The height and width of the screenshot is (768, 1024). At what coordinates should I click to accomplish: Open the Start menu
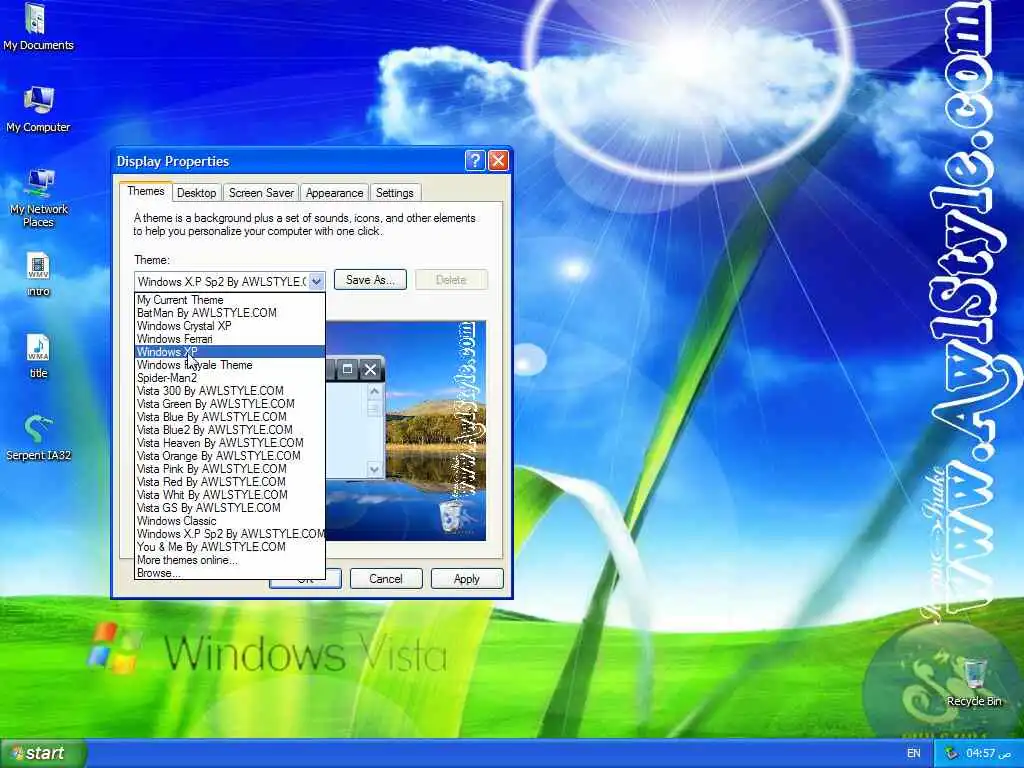tap(43, 753)
